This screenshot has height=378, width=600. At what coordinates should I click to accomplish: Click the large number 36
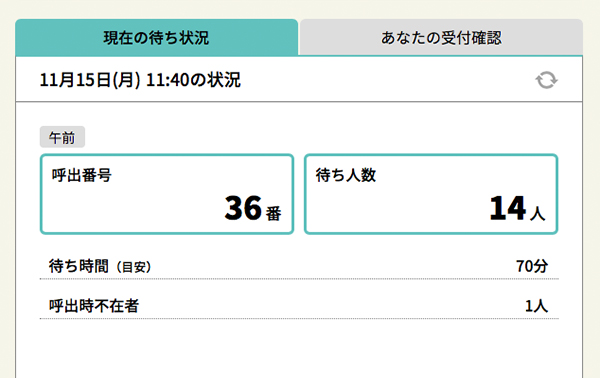243,208
